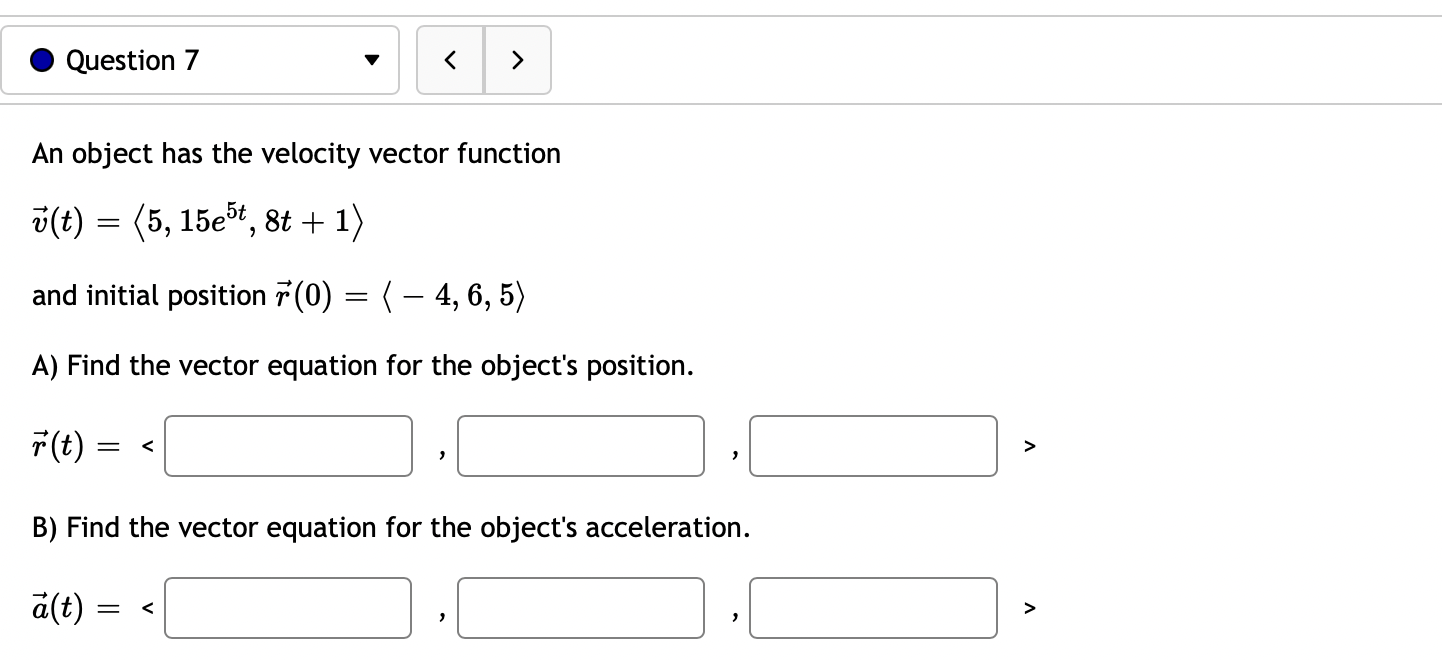Click the first acceleration answer box

[x=287, y=608]
